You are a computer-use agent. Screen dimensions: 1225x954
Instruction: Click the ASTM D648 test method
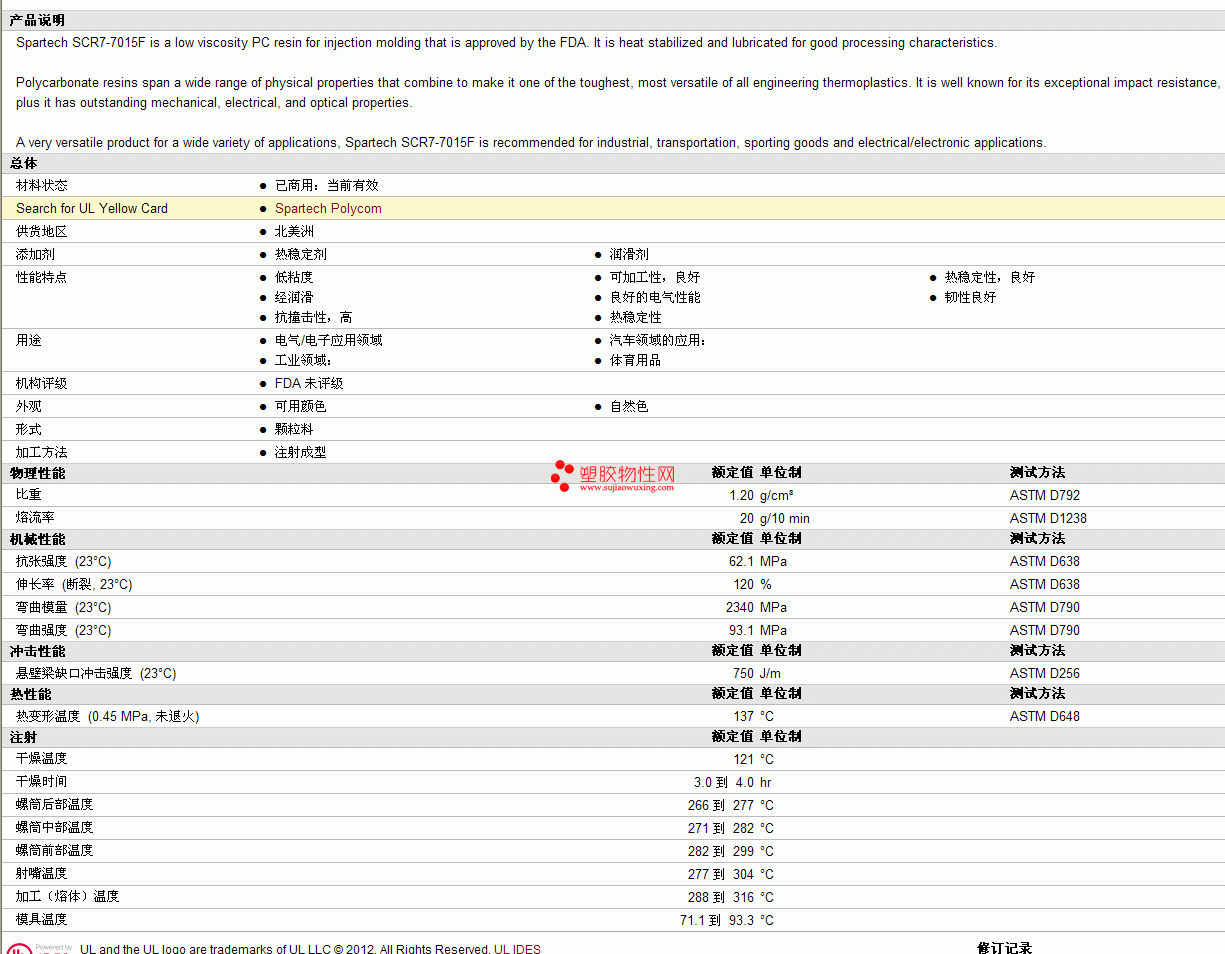1045,716
